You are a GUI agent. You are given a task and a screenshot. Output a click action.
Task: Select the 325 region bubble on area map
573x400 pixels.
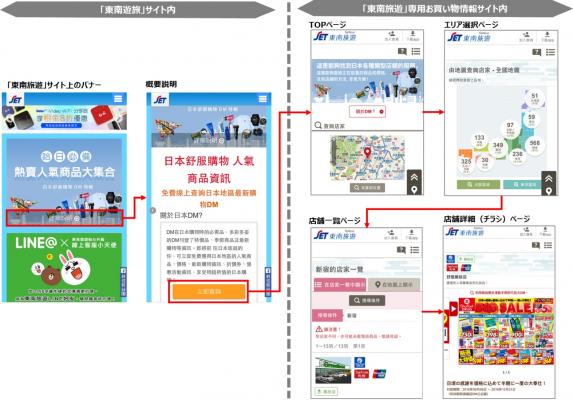click(x=466, y=164)
